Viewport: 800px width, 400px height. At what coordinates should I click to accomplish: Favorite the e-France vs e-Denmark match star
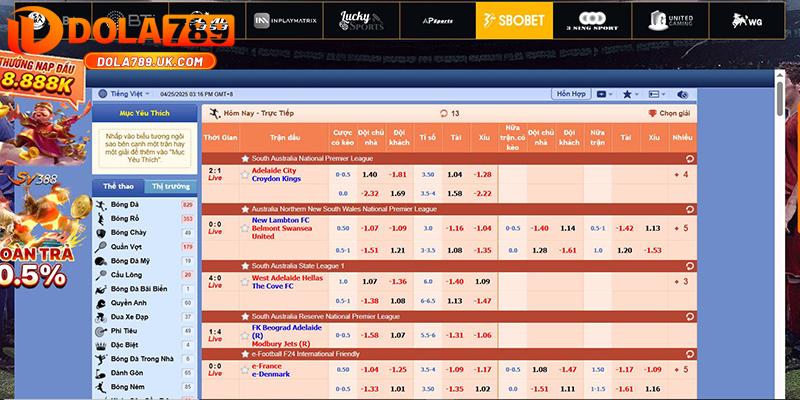click(244, 370)
